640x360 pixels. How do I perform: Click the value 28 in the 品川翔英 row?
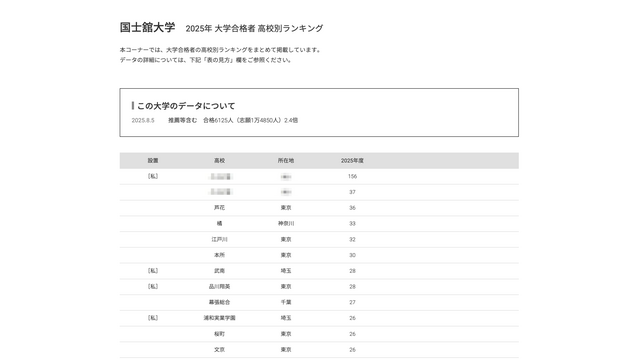coord(352,287)
